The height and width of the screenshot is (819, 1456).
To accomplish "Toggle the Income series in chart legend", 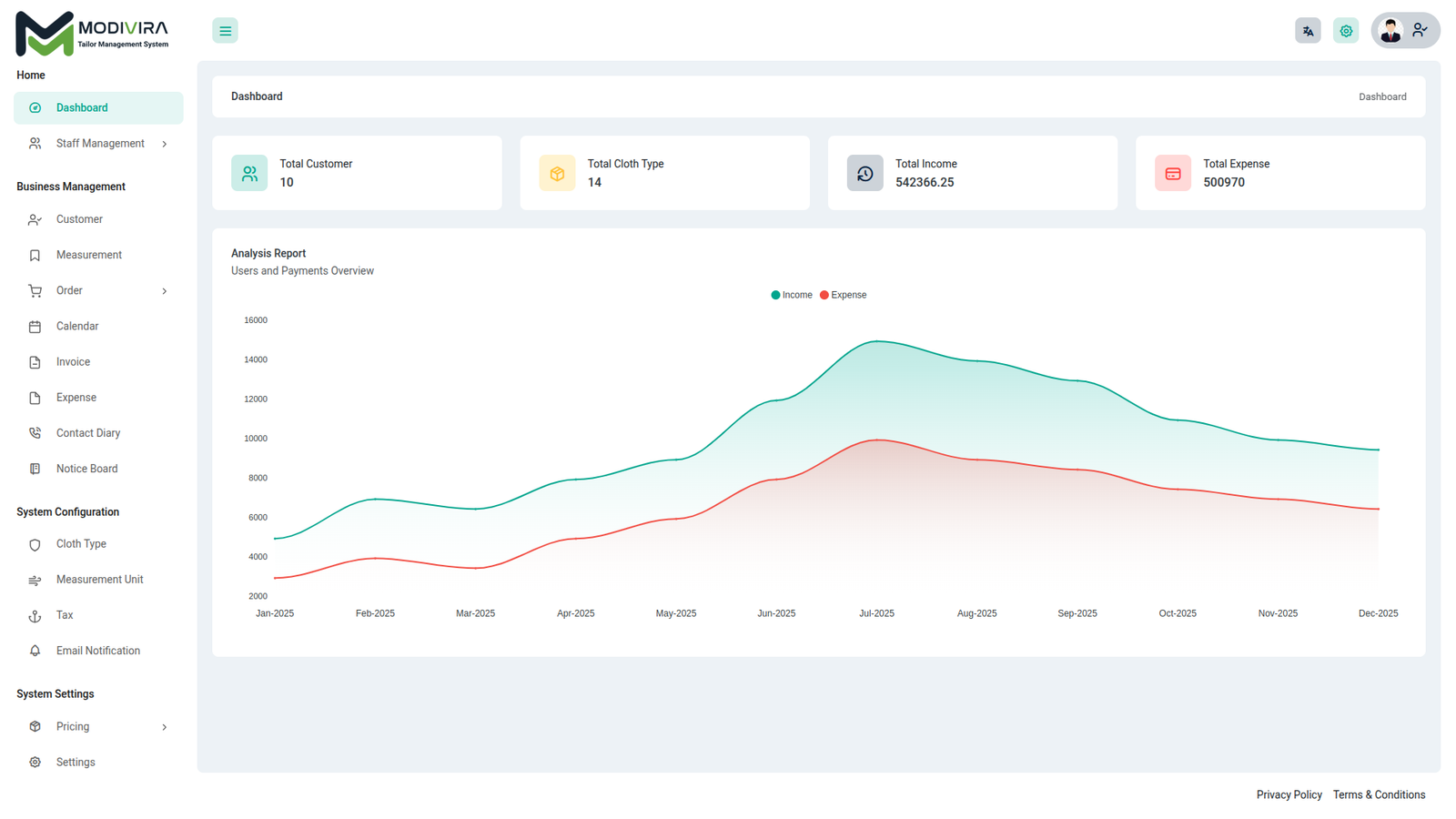I will coord(792,295).
